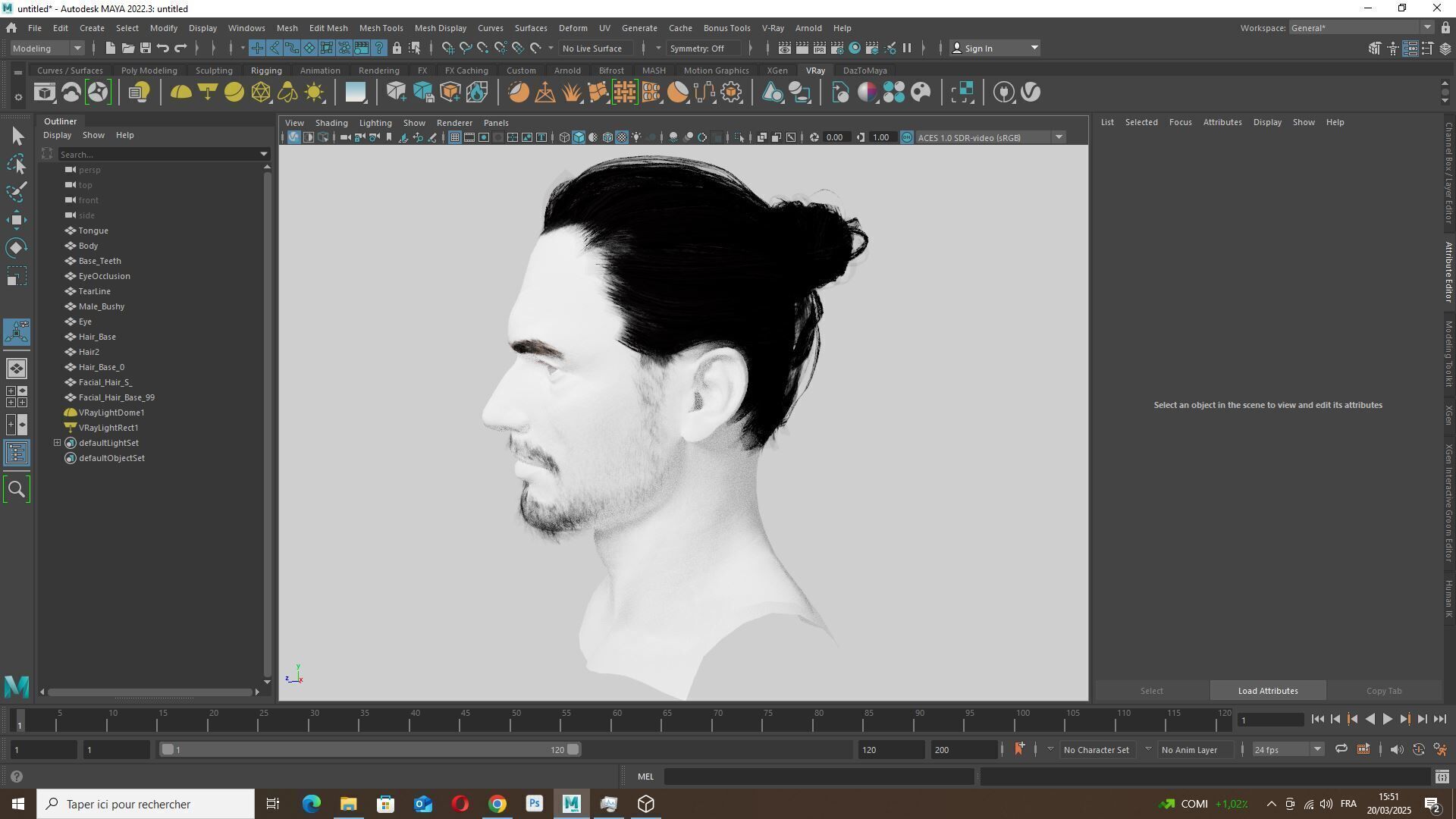Viewport: 1456px width, 819px height.
Task: Open the Sign In dropdown
Action: click(x=995, y=49)
